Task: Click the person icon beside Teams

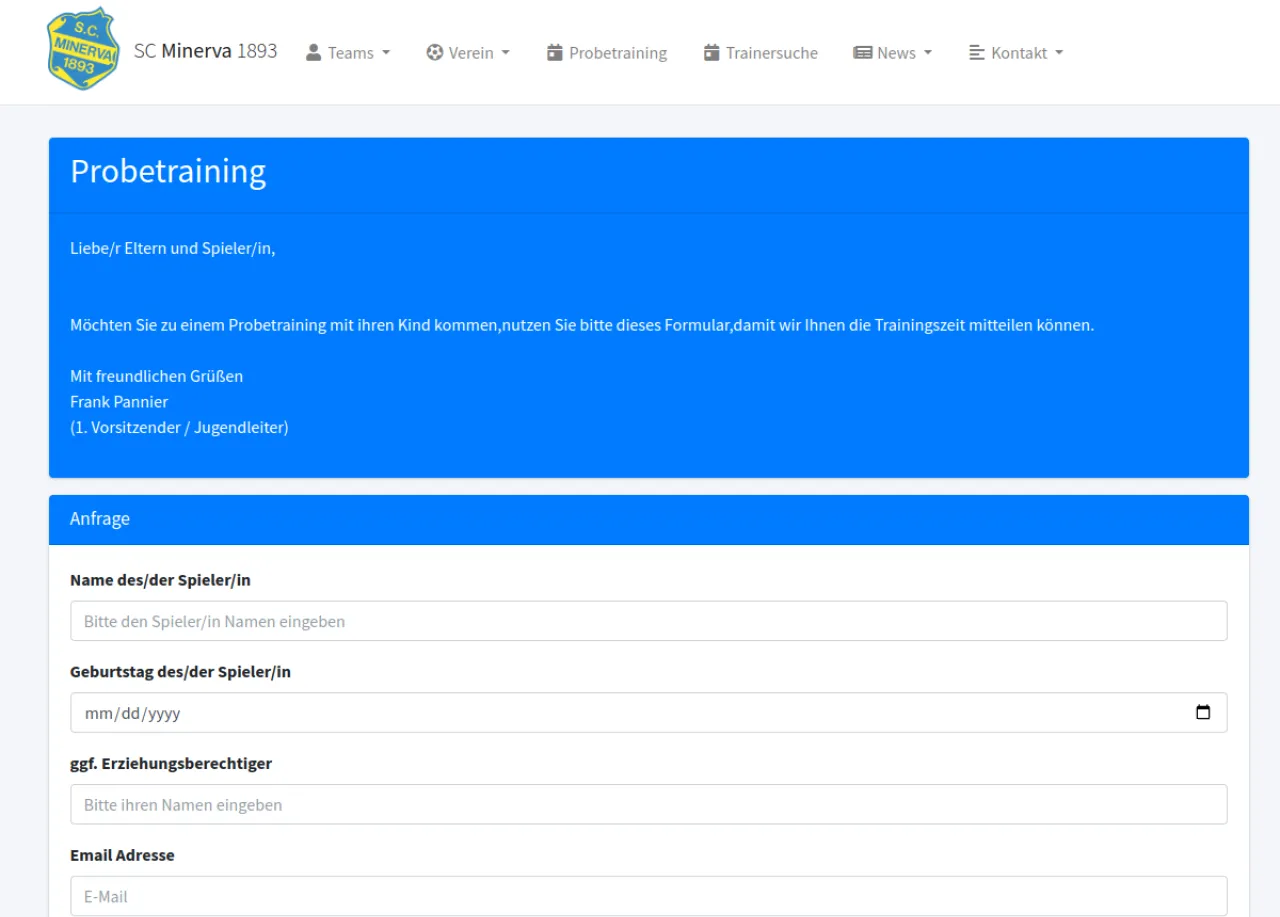Action: tap(313, 52)
